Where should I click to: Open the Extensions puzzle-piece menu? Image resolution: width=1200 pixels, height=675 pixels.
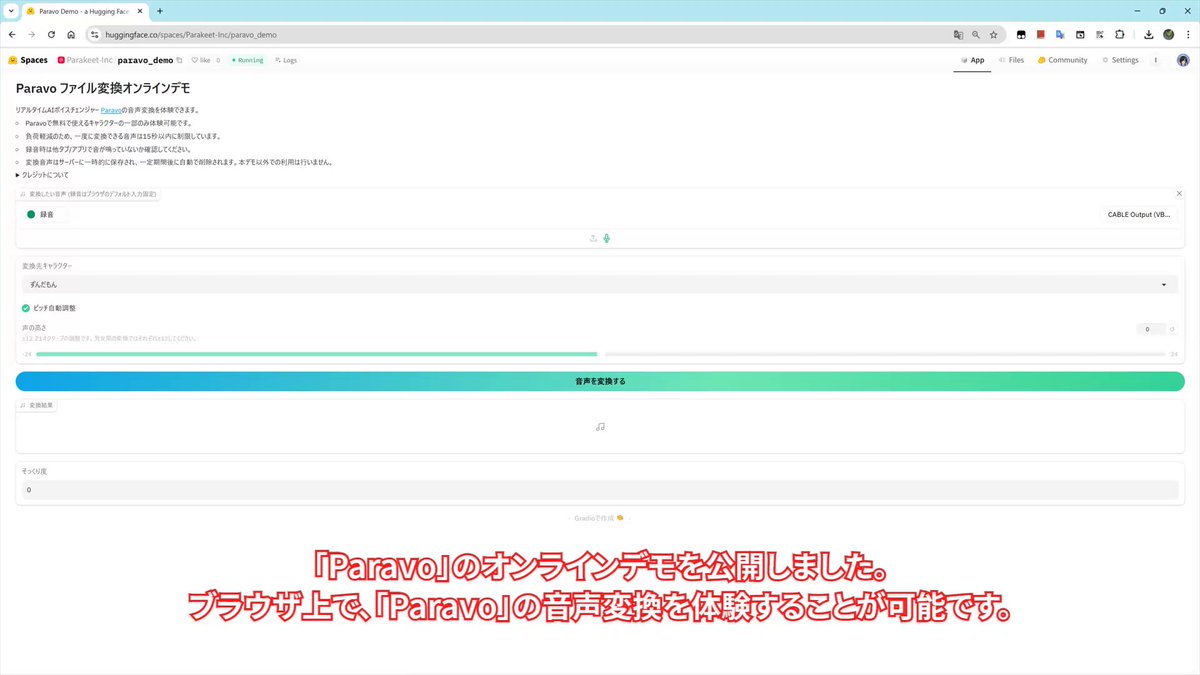[1120, 34]
